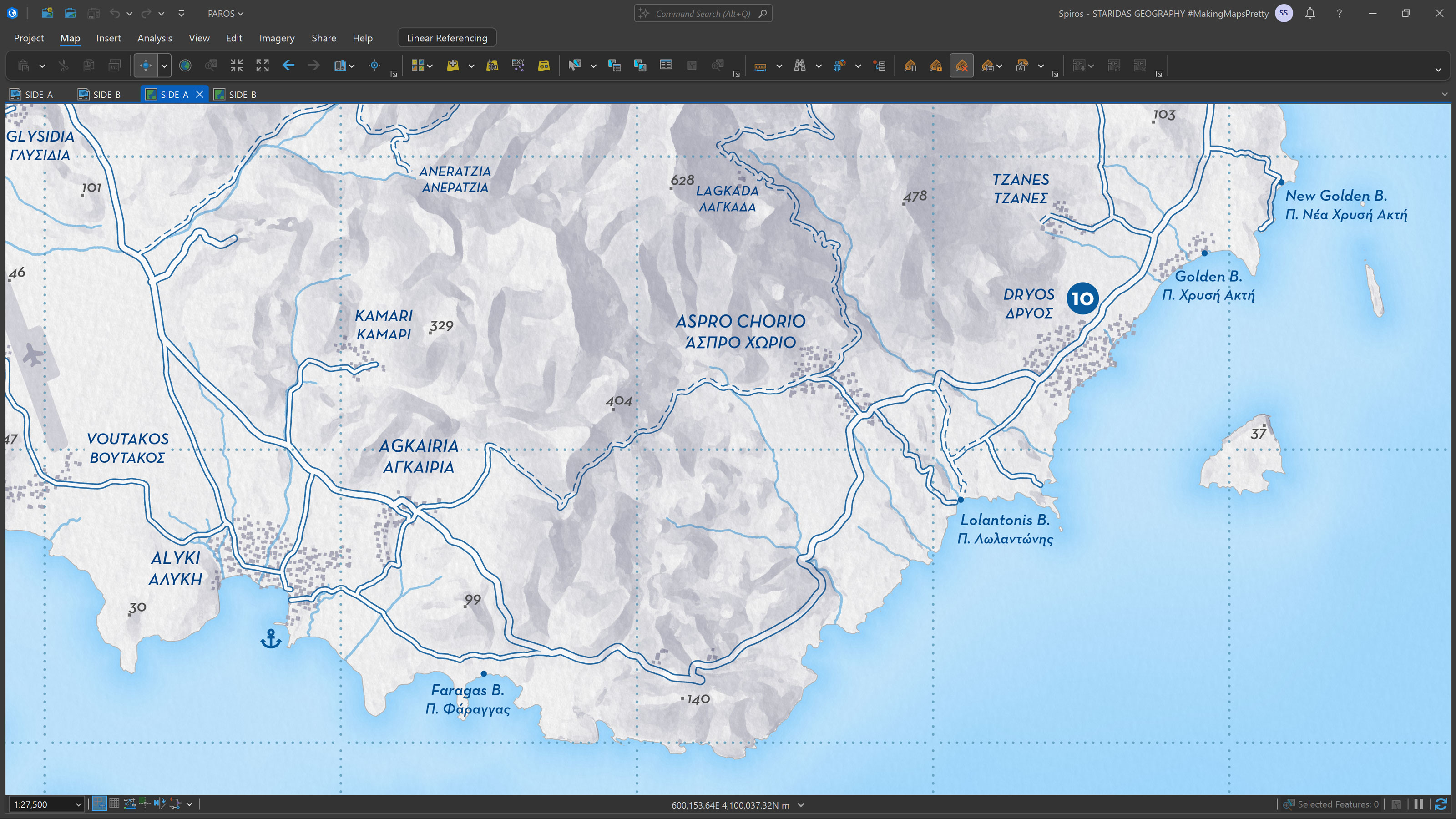1456x819 pixels.
Task: Toggle the snapping button in status bar
Action: [100, 804]
